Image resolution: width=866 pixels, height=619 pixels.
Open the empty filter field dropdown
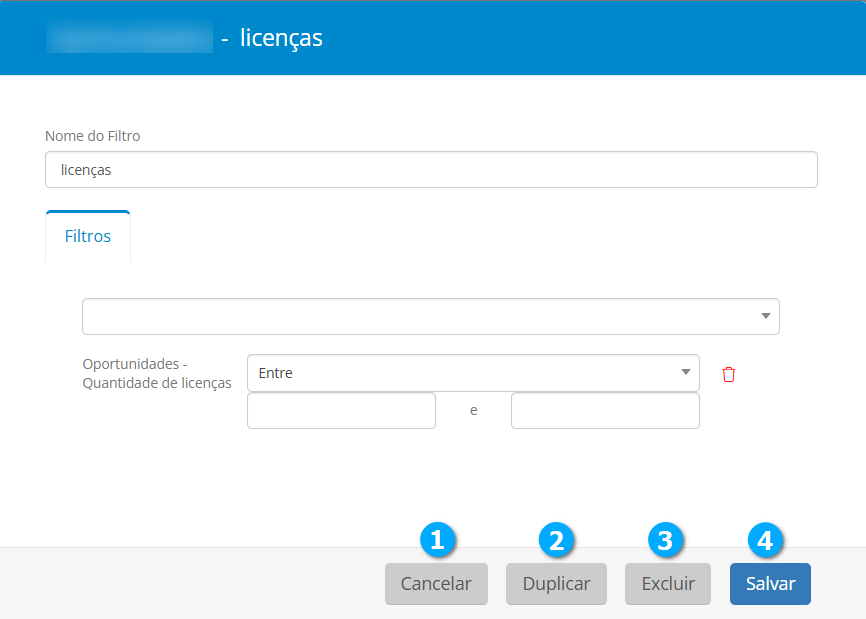(420, 316)
